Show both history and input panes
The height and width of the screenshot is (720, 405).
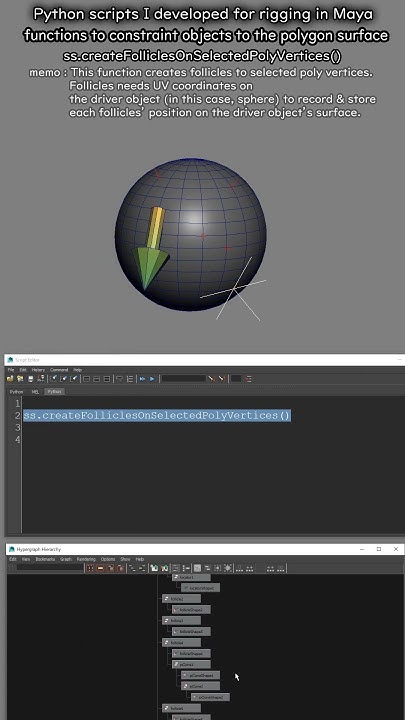107,379
